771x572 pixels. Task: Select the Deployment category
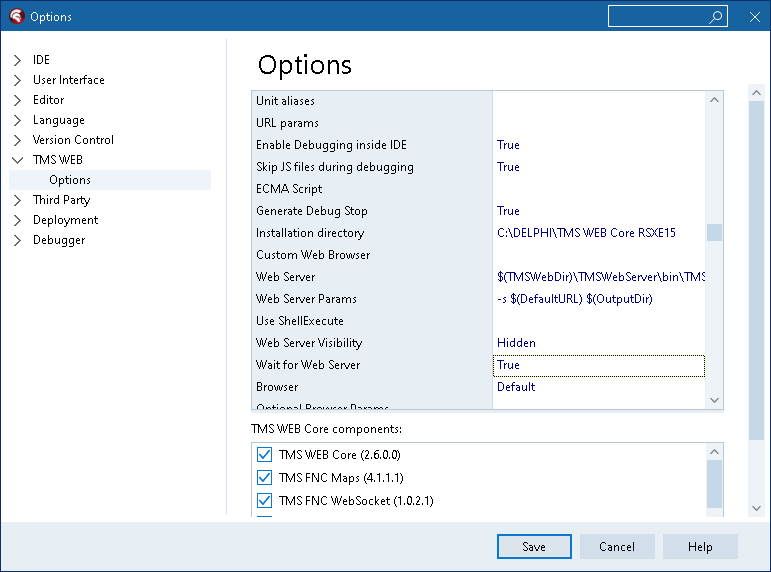65,220
